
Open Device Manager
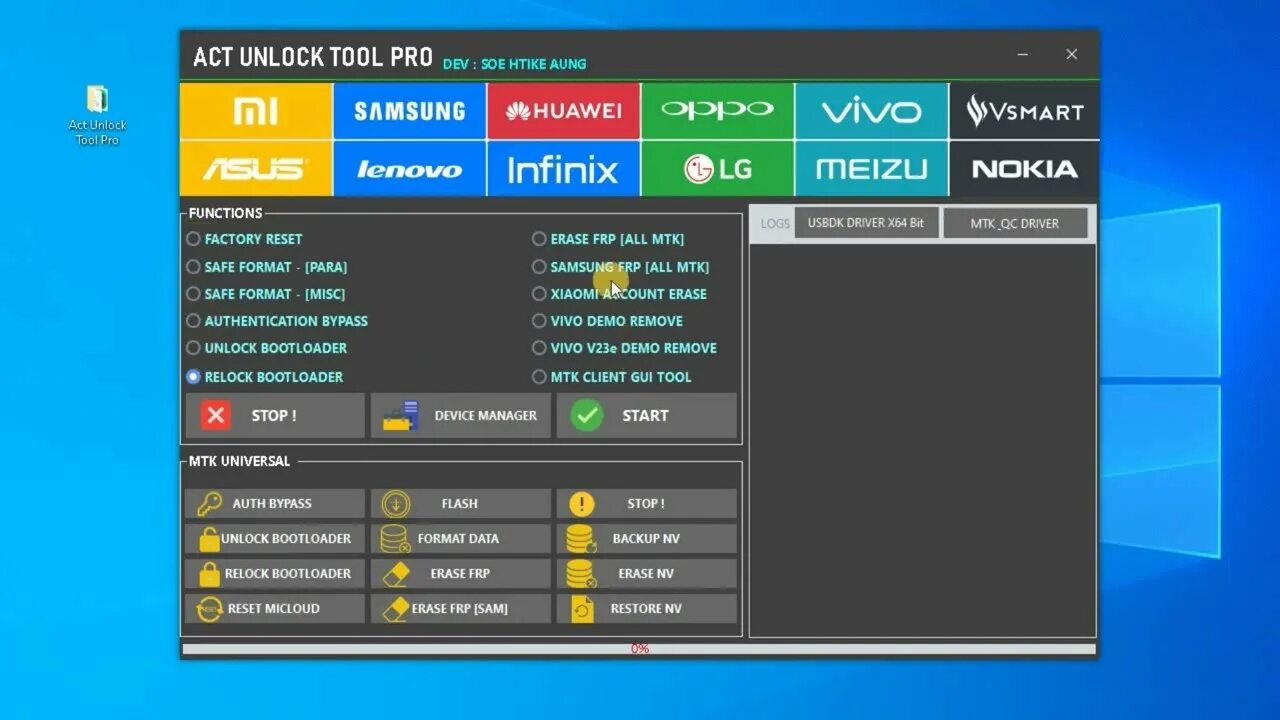click(461, 415)
